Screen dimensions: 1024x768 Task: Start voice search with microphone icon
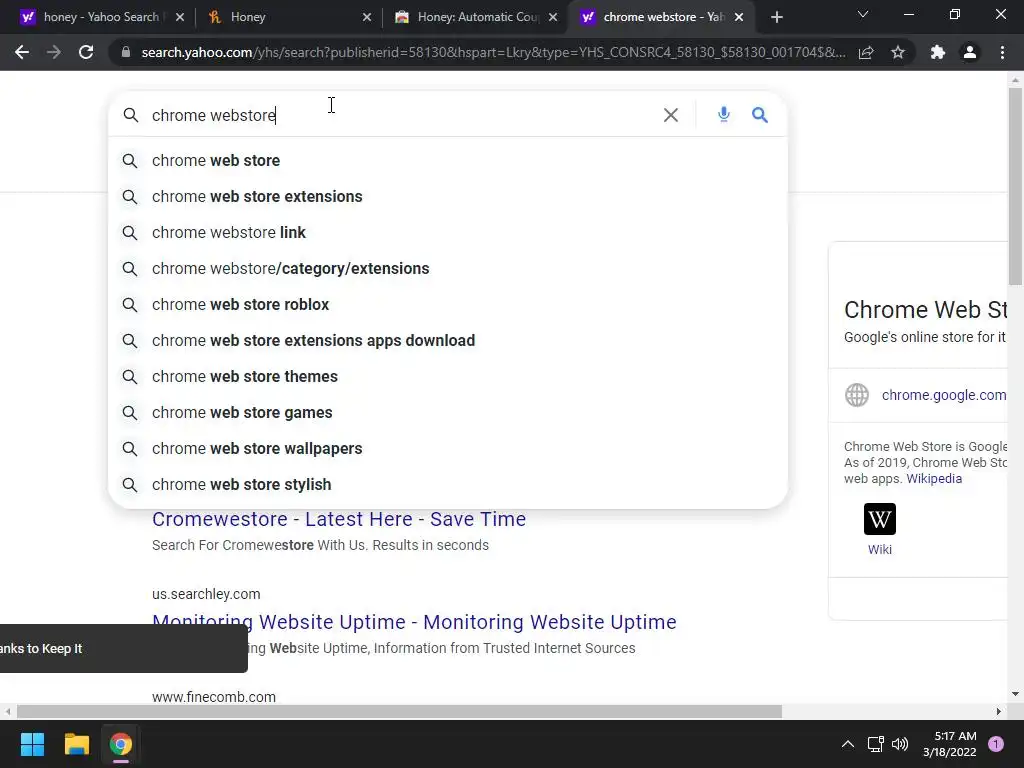(x=724, y=115)
